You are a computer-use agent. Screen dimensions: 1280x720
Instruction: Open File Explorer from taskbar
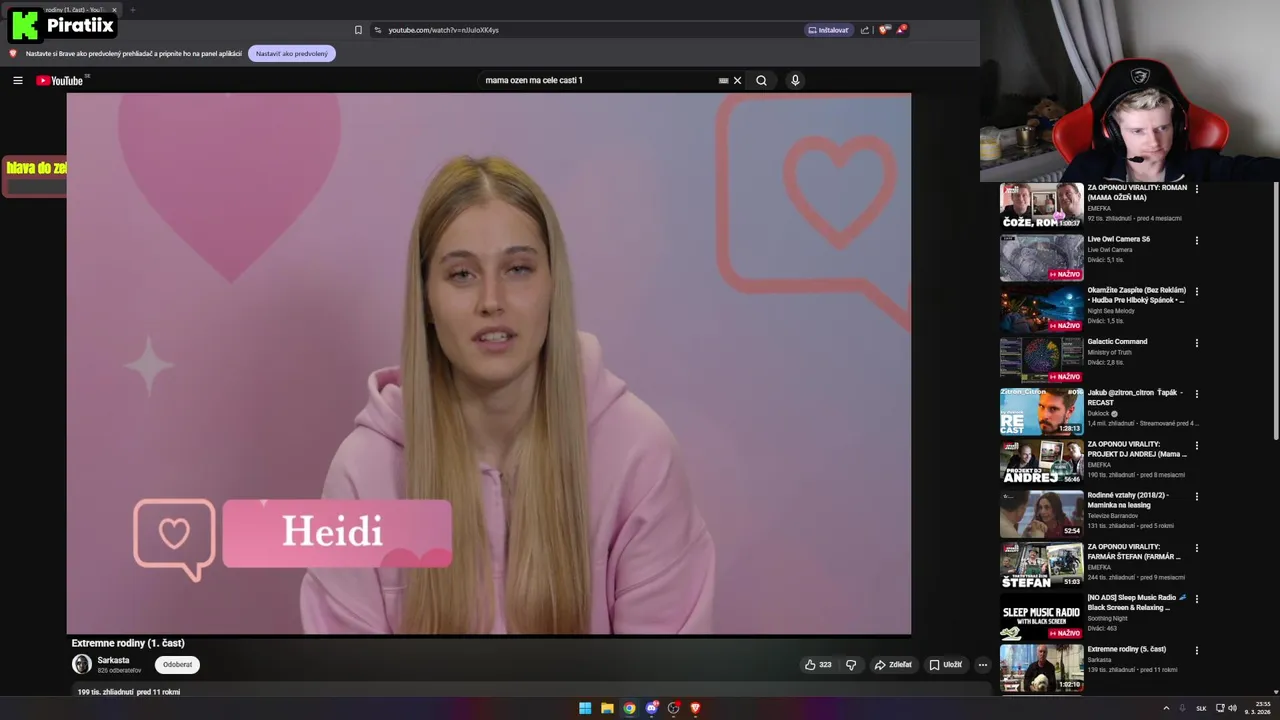(x=607, y=708)
